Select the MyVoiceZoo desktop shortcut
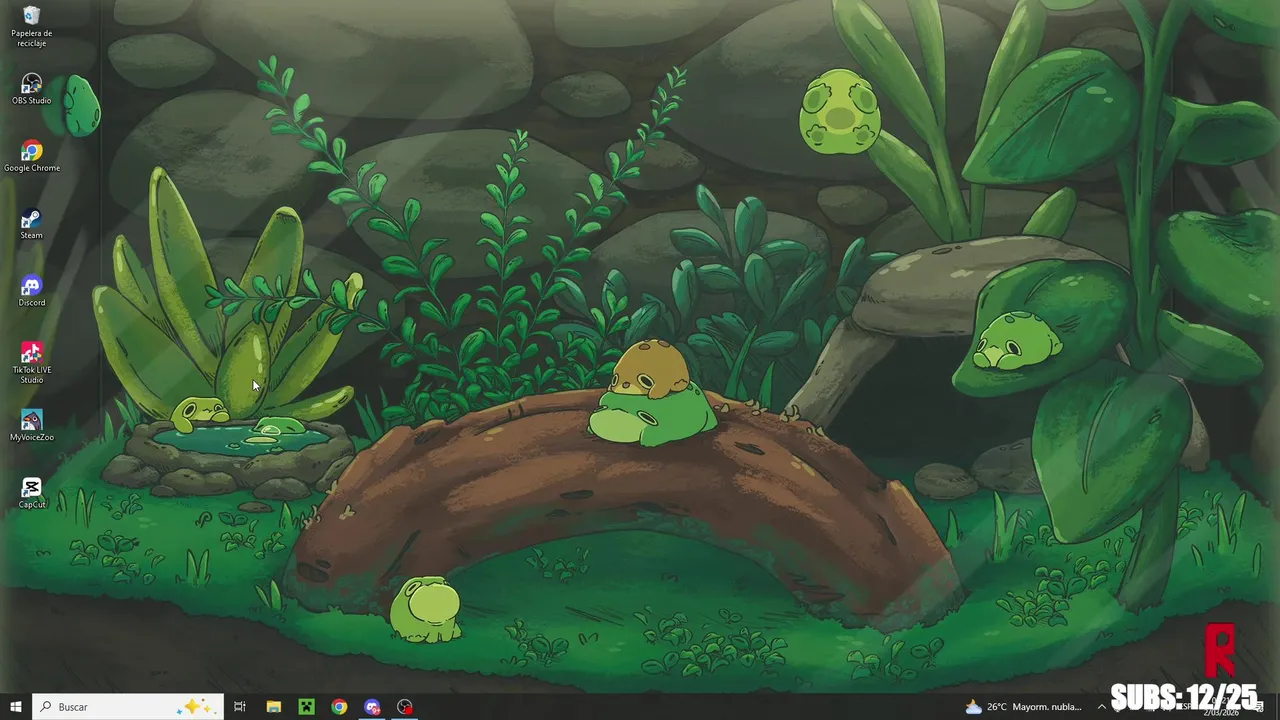The image size is (1280, 720). [x=32, y=425]
